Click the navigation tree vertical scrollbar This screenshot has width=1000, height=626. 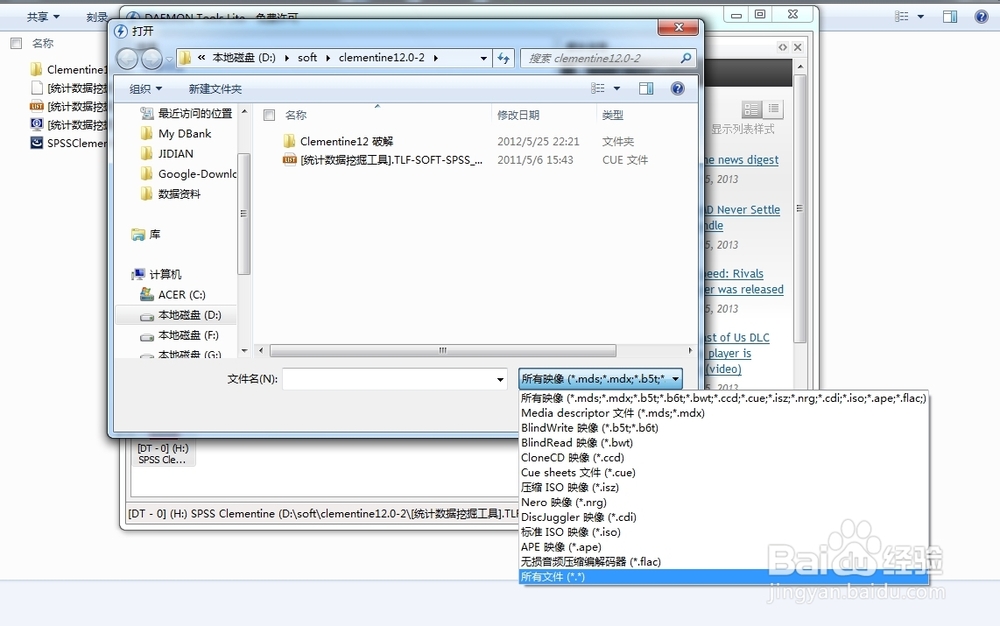(243, 214)
